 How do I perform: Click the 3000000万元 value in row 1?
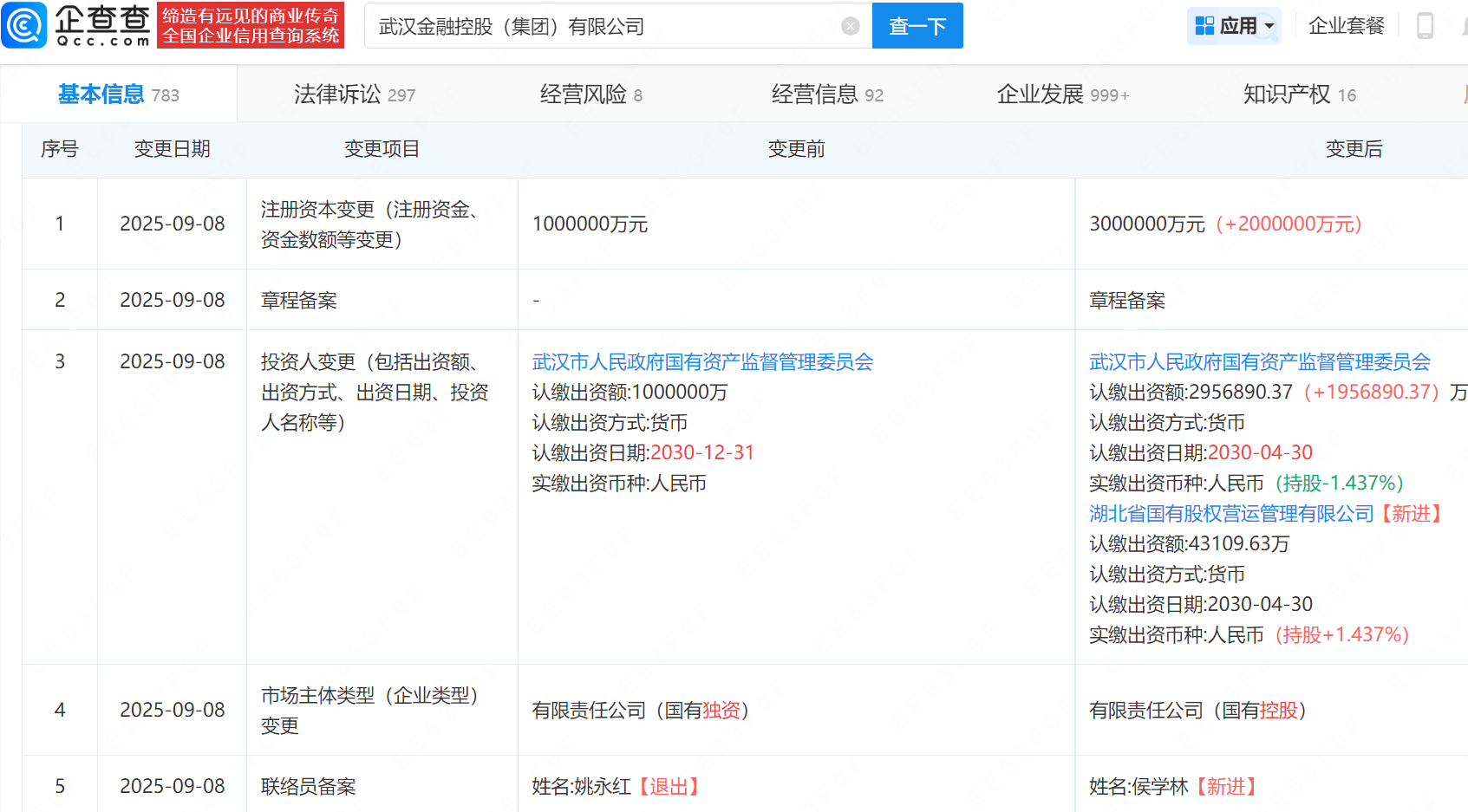pos(1147,224)
